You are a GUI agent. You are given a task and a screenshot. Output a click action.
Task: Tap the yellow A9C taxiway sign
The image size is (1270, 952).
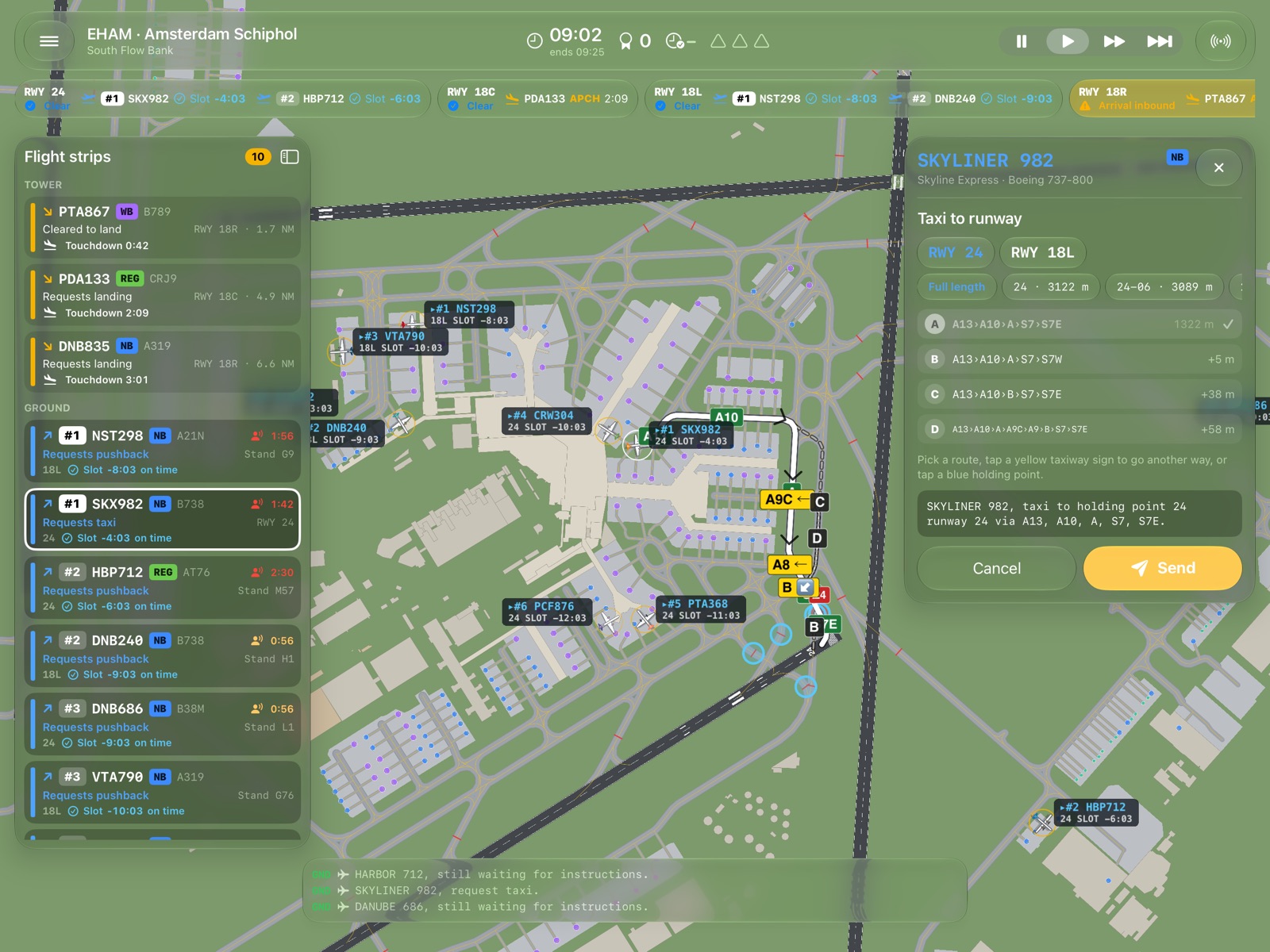[786, 500]
